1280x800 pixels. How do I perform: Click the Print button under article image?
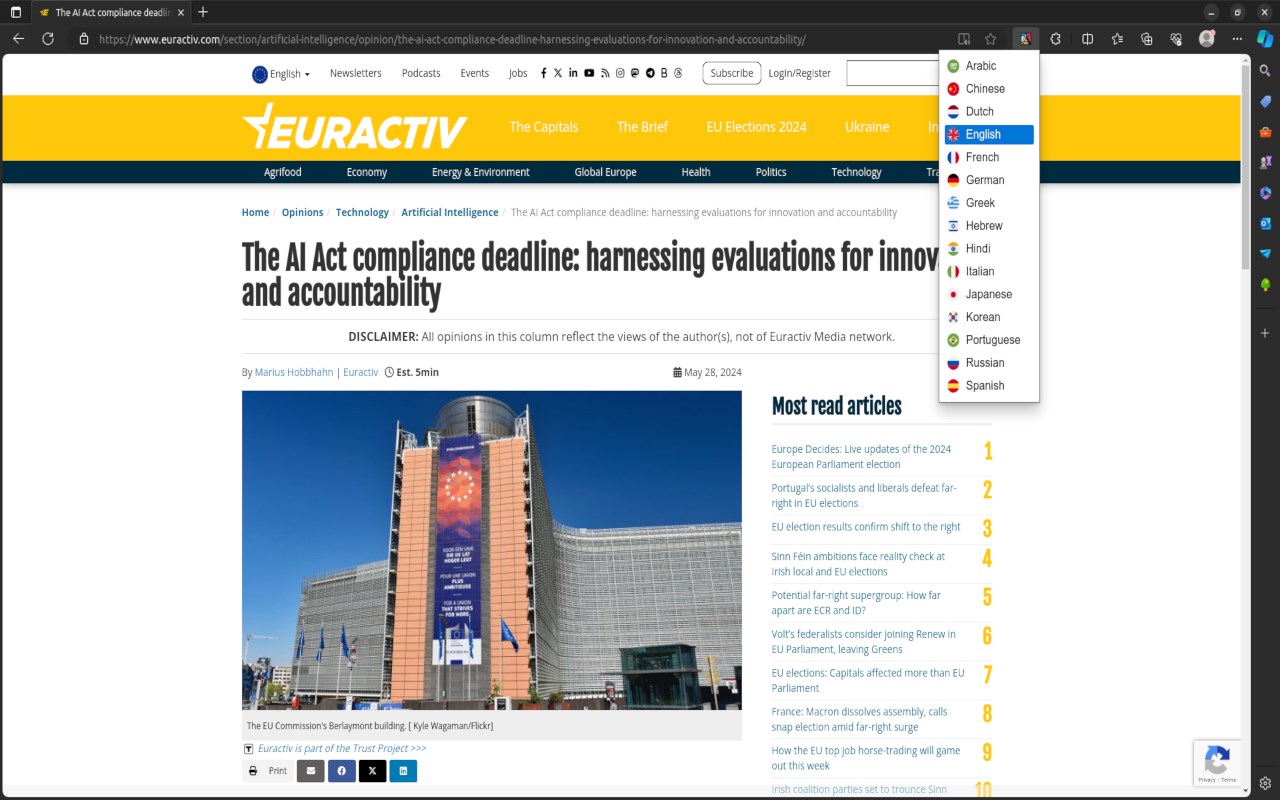268,771
